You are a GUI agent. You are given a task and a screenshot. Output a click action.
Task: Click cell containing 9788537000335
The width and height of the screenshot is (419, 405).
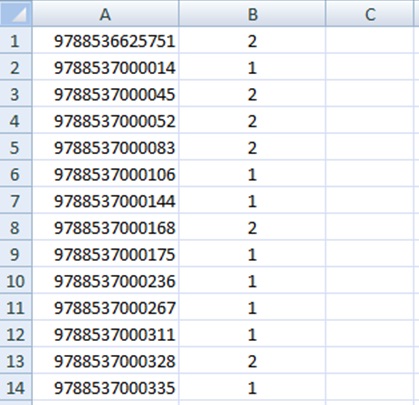click(106, 387)
